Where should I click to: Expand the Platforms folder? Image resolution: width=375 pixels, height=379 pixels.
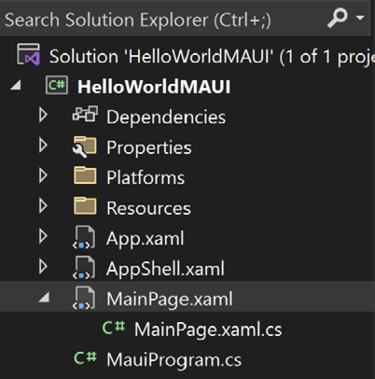coord(43,176)
